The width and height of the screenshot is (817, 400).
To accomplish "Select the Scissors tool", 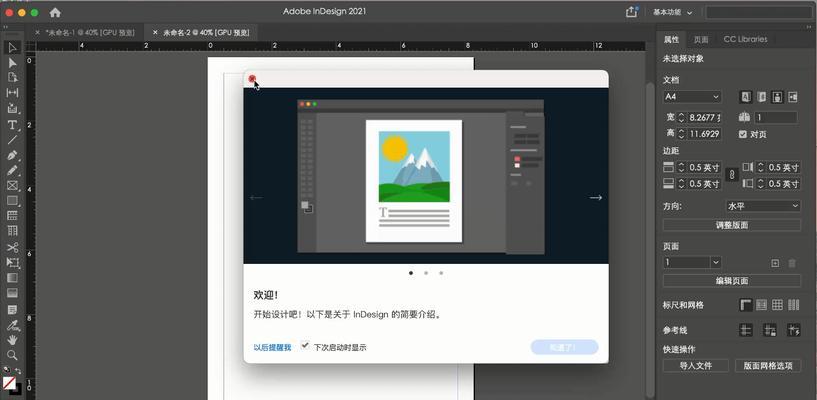I will pos(13,247).
